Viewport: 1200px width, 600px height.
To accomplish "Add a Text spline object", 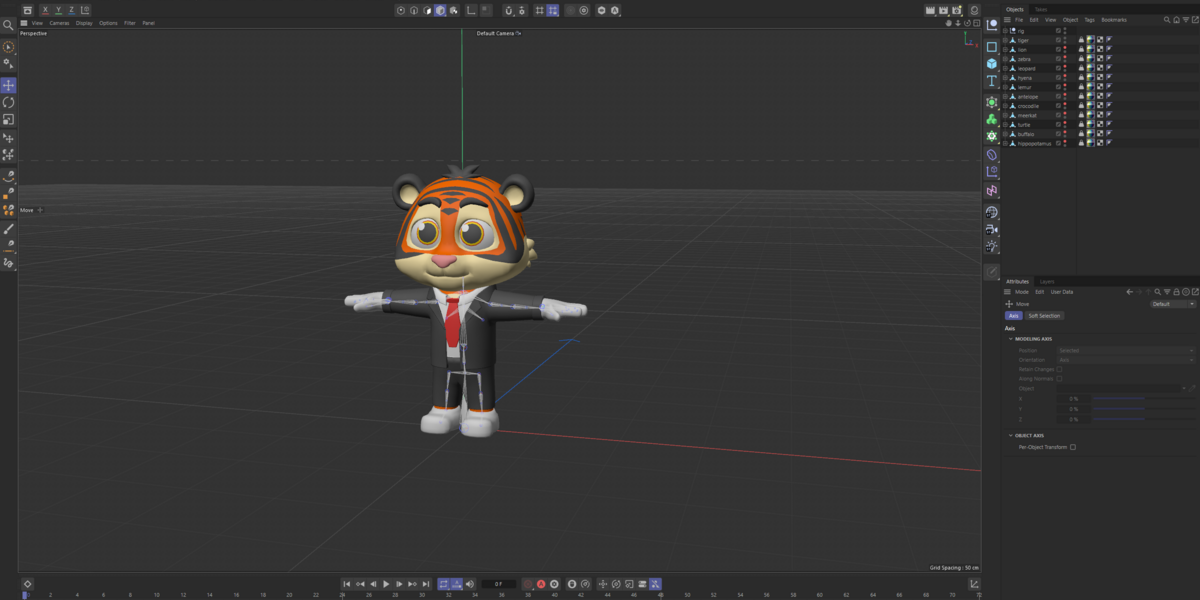I will coord(992,81).
